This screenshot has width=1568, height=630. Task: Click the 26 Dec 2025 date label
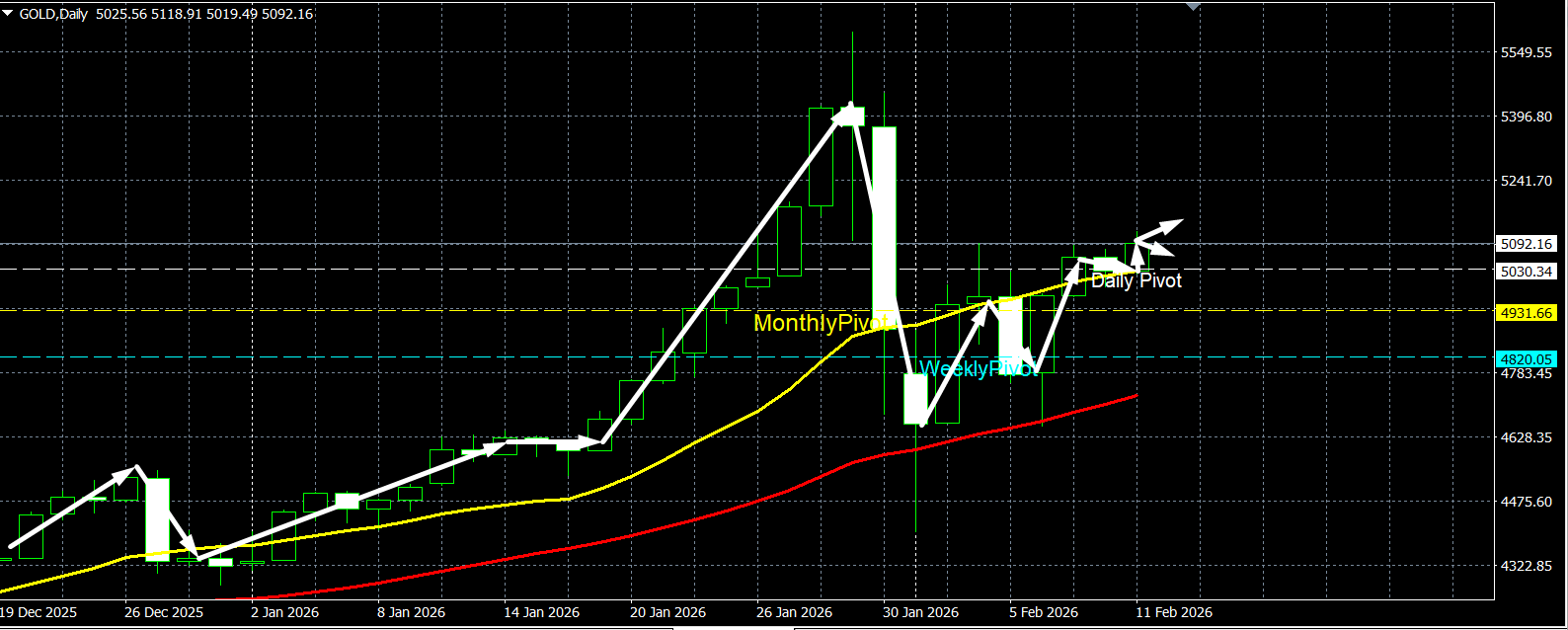164,612
